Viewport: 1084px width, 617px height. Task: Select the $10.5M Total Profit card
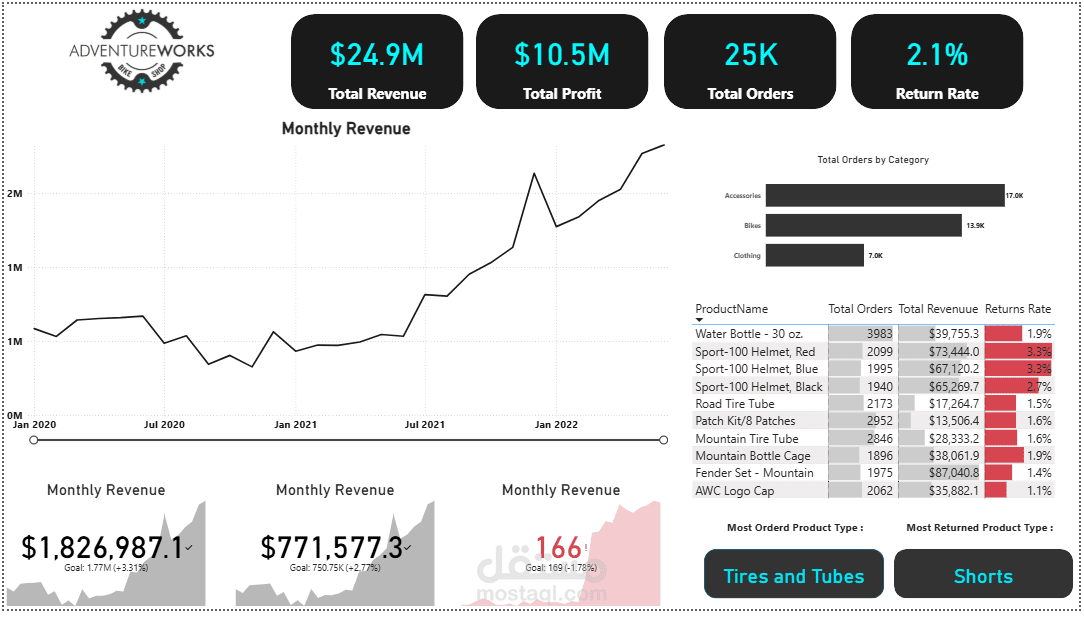pos(562,62)
